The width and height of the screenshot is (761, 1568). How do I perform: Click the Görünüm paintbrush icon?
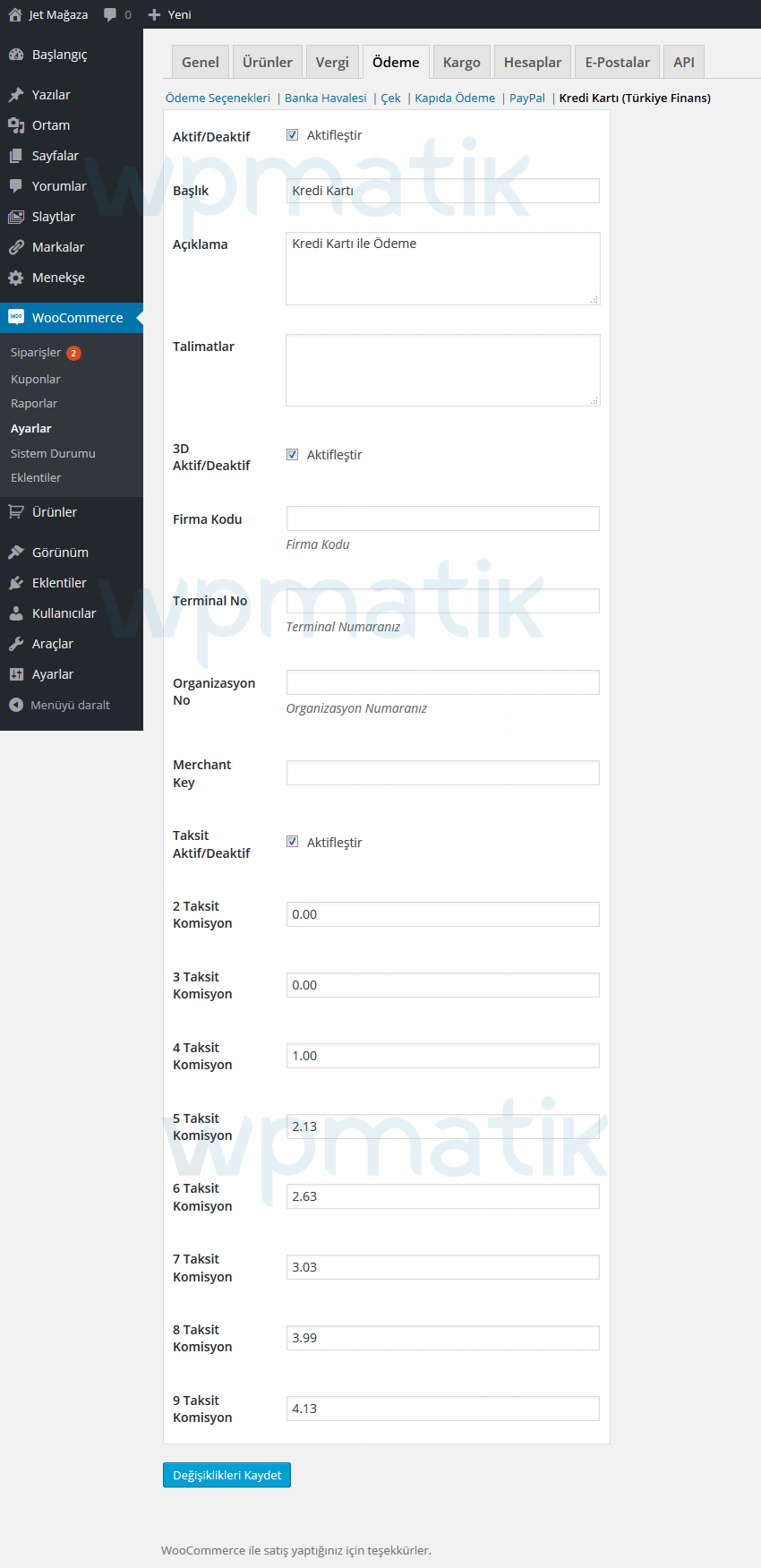pos(16,553)
